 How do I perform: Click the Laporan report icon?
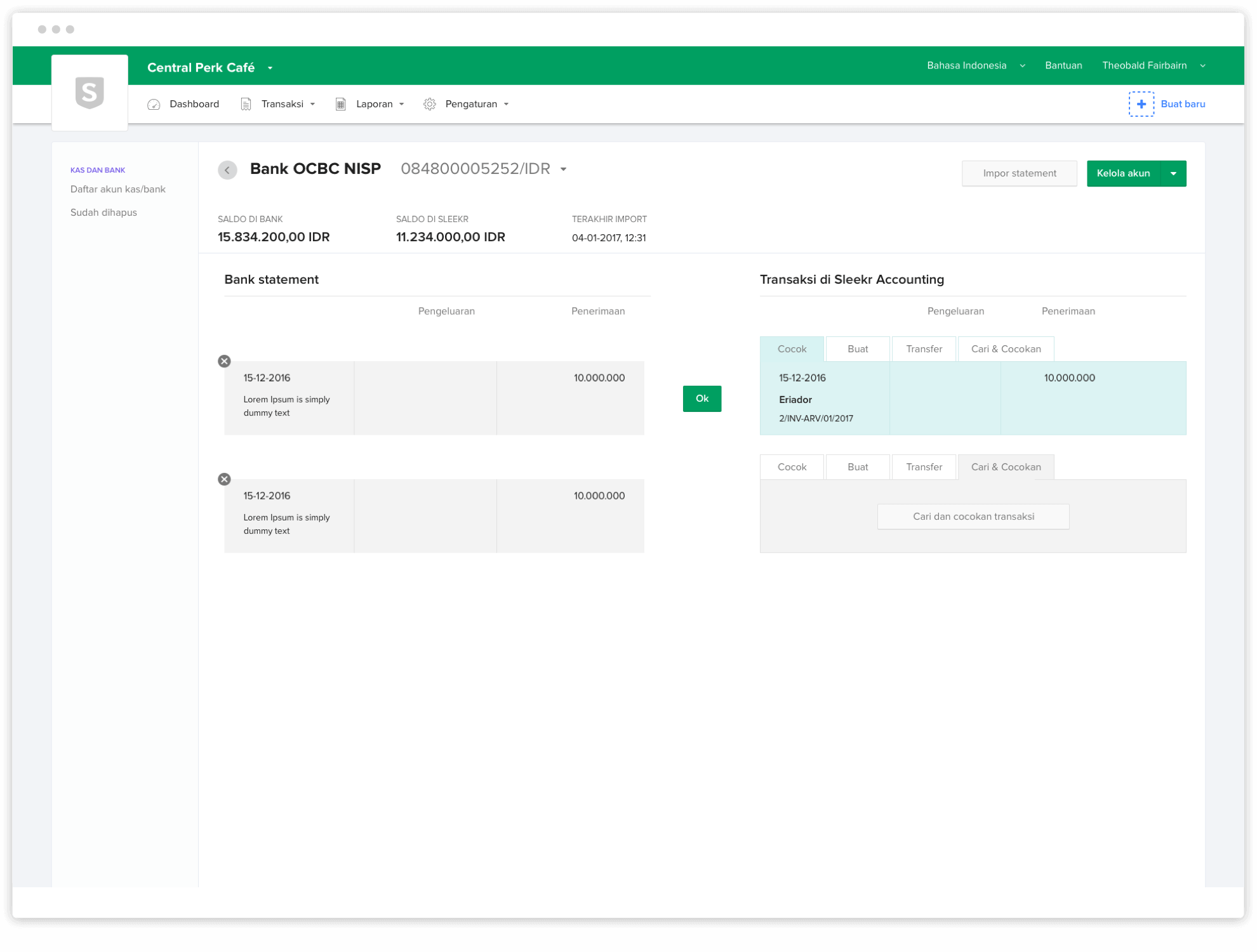click(341, 104)
